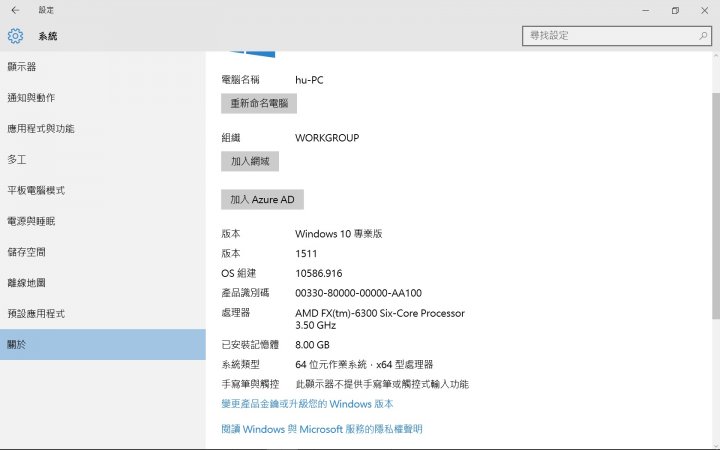Focus the 尋找設定 search field
This screenshot has height=450, width=720.
coord(617,36)
